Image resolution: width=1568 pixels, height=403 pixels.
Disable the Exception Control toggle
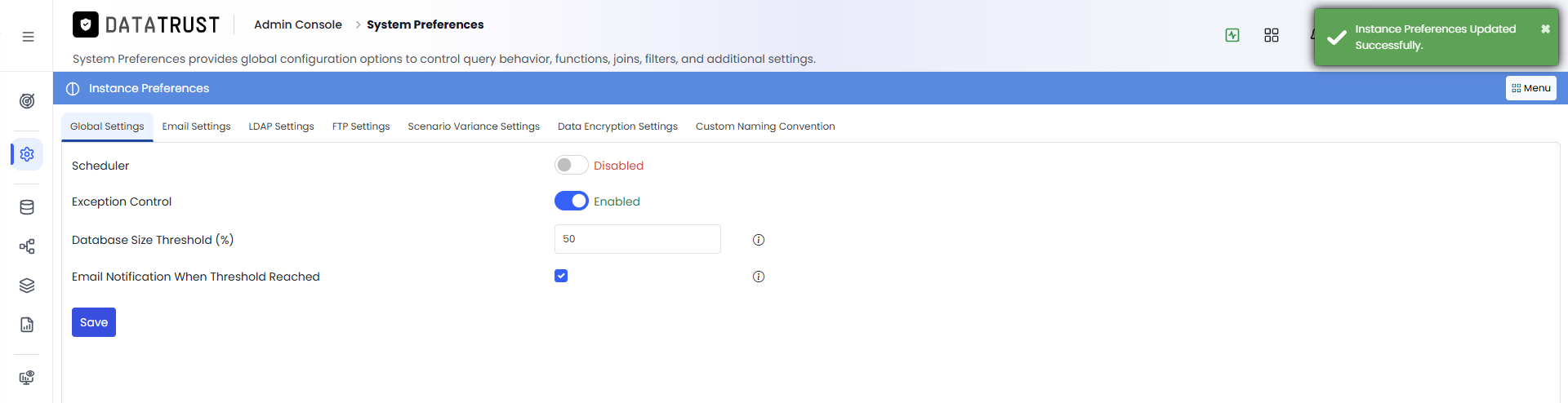[x=572, y=201]
